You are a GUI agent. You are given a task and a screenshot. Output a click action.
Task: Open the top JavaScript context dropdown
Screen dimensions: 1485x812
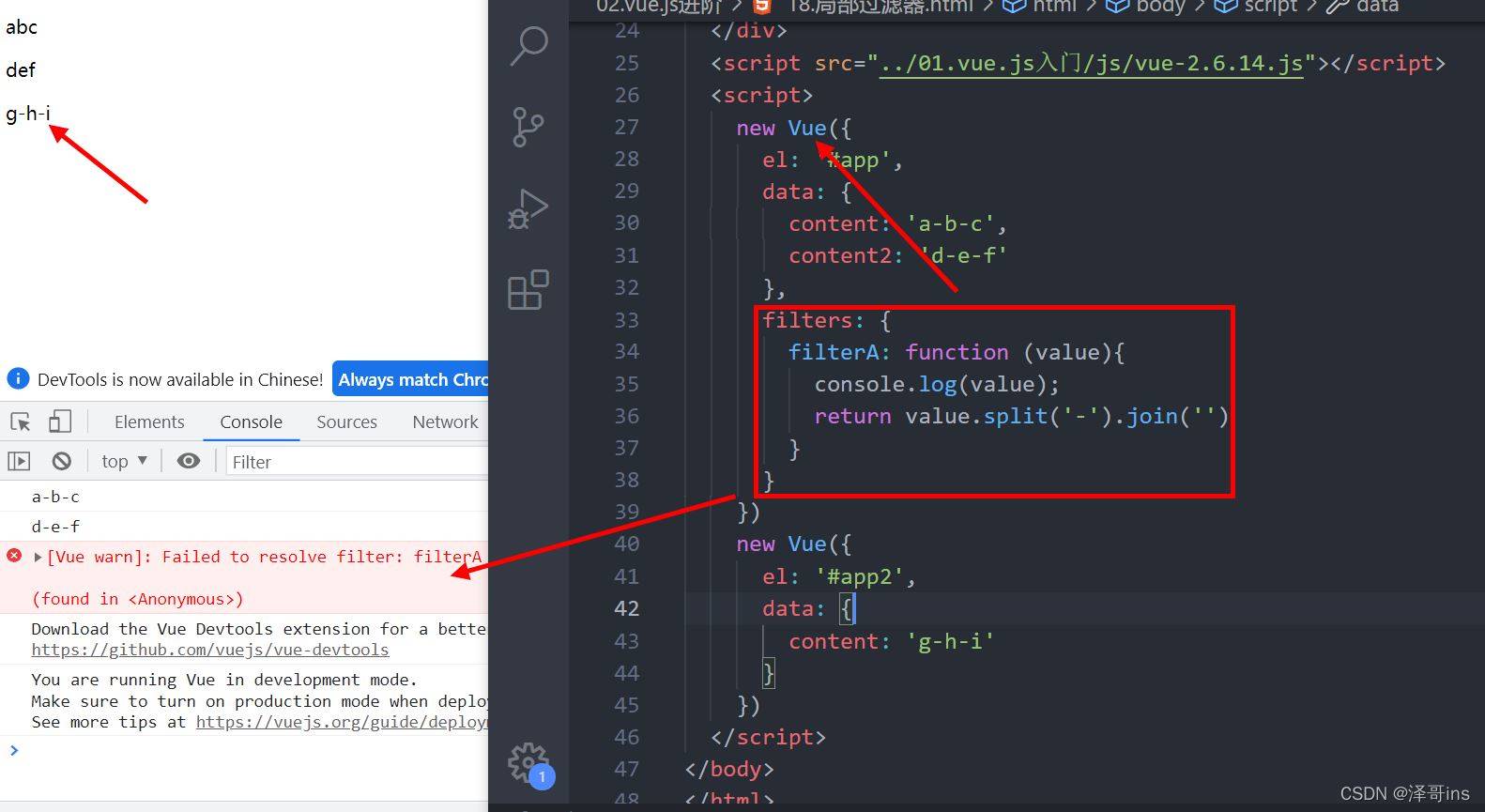click(124, 461)
